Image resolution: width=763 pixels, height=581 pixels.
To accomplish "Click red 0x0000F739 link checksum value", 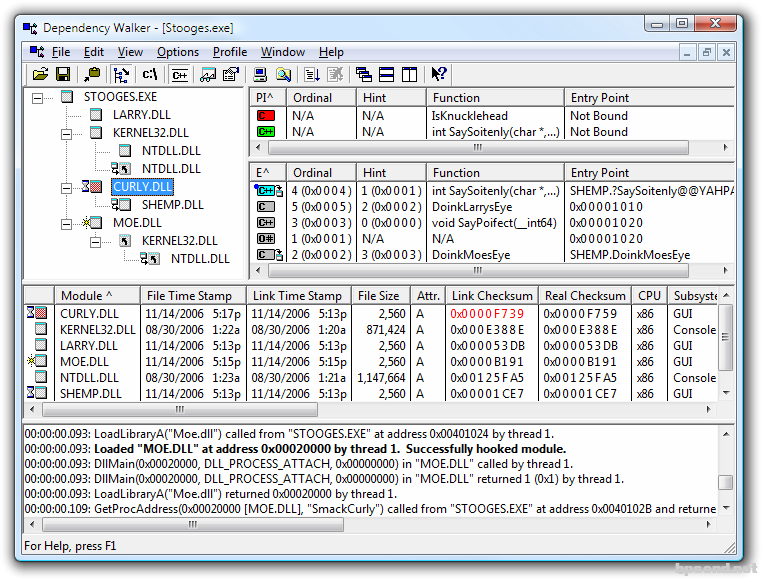I will tap(487, 314).
